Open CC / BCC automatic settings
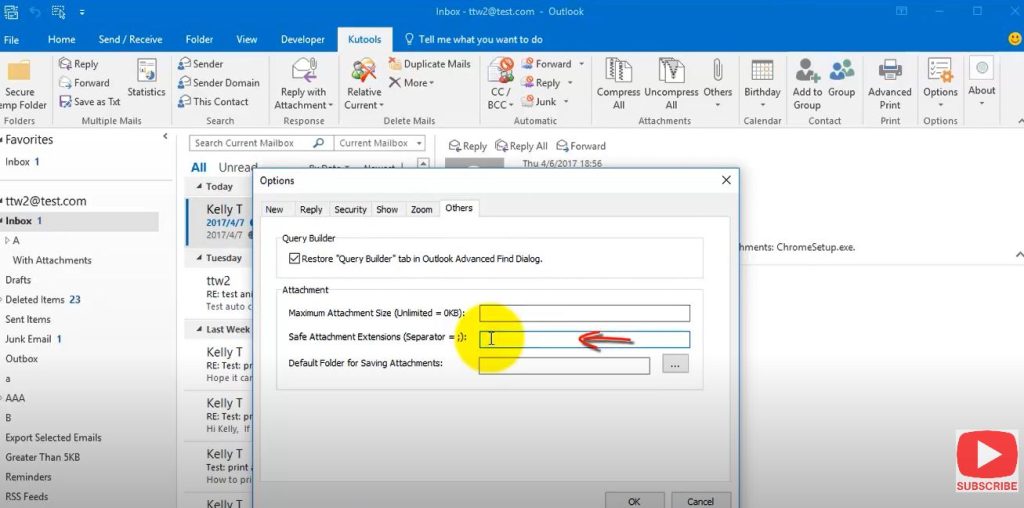This screenshot has height=508, width=1024. (x=501, y=85)
